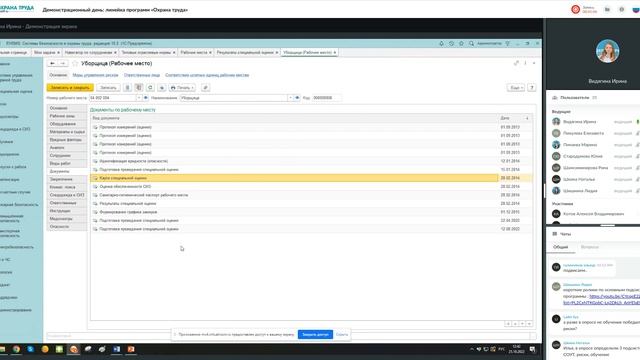Open the form link icon near top right
The image size is (640, 360).
coord(516,63)
